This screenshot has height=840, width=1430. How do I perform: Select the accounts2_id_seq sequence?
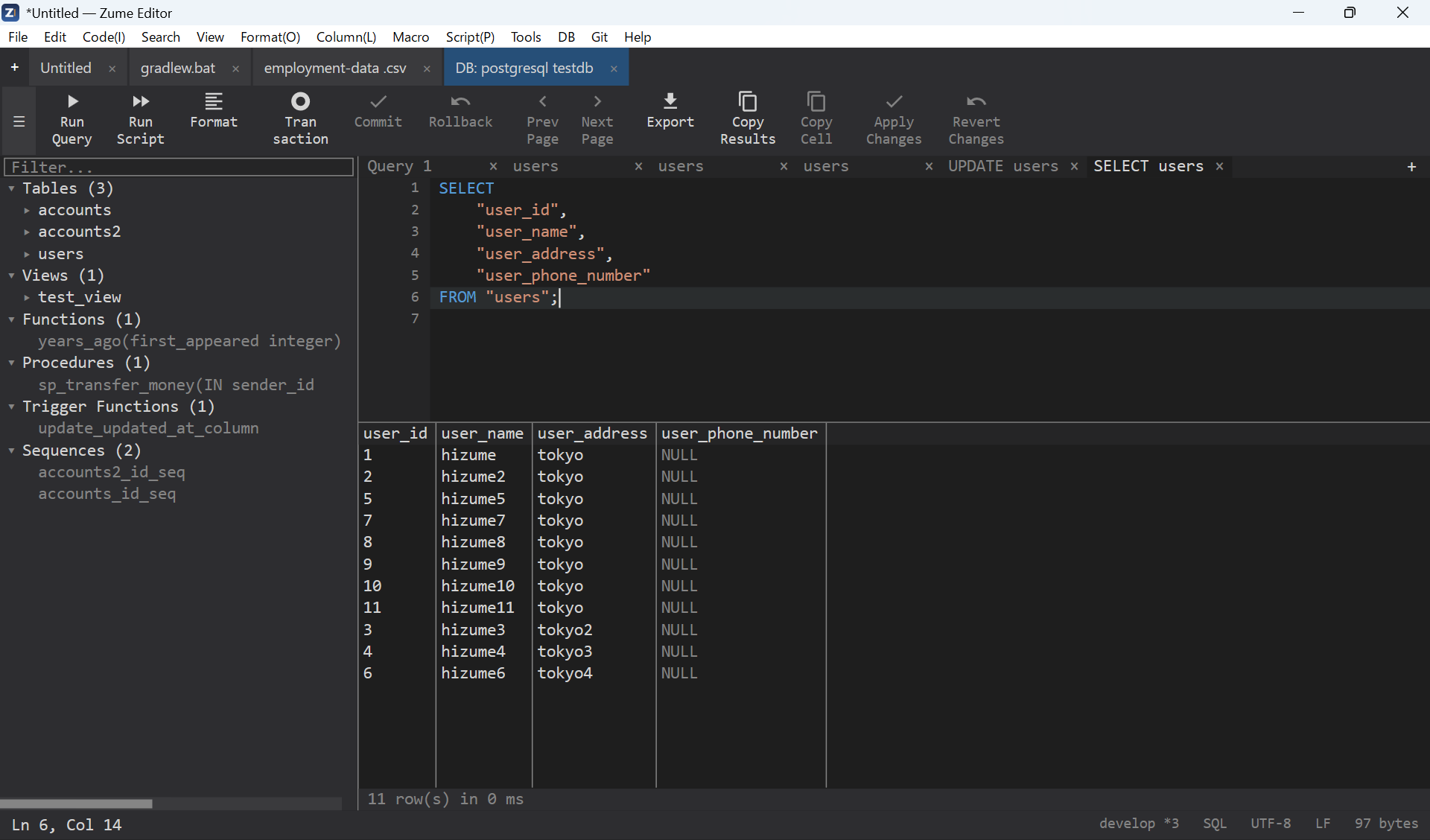pos(112,472)
